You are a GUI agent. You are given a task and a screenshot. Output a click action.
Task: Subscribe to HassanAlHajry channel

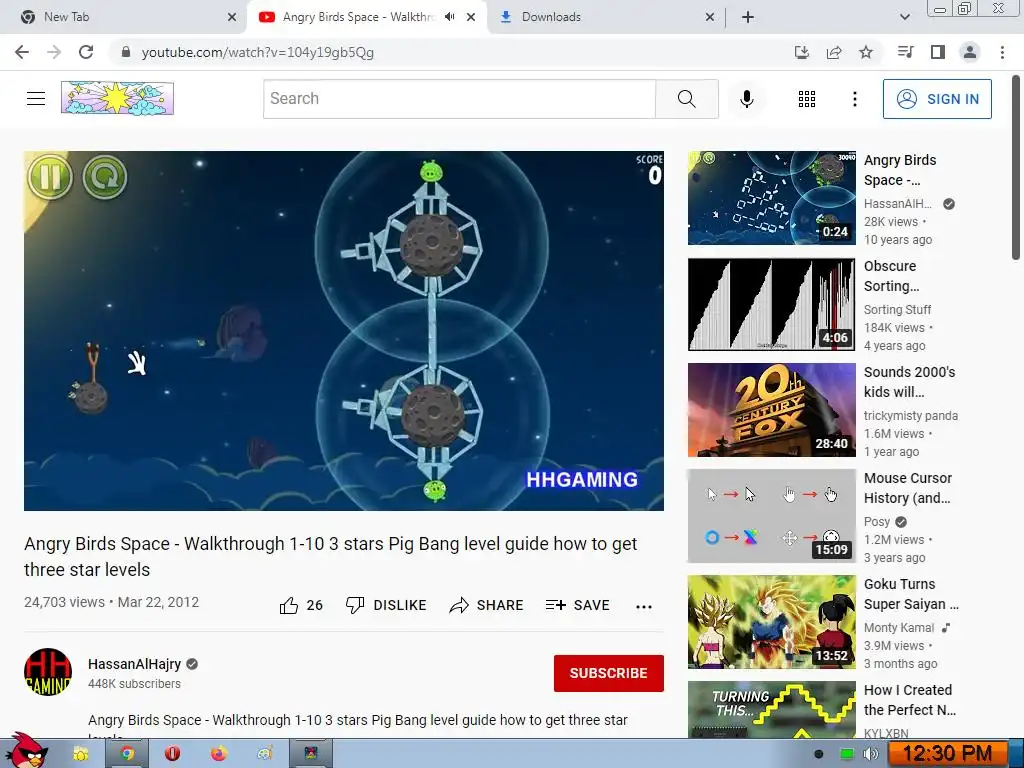609,673
